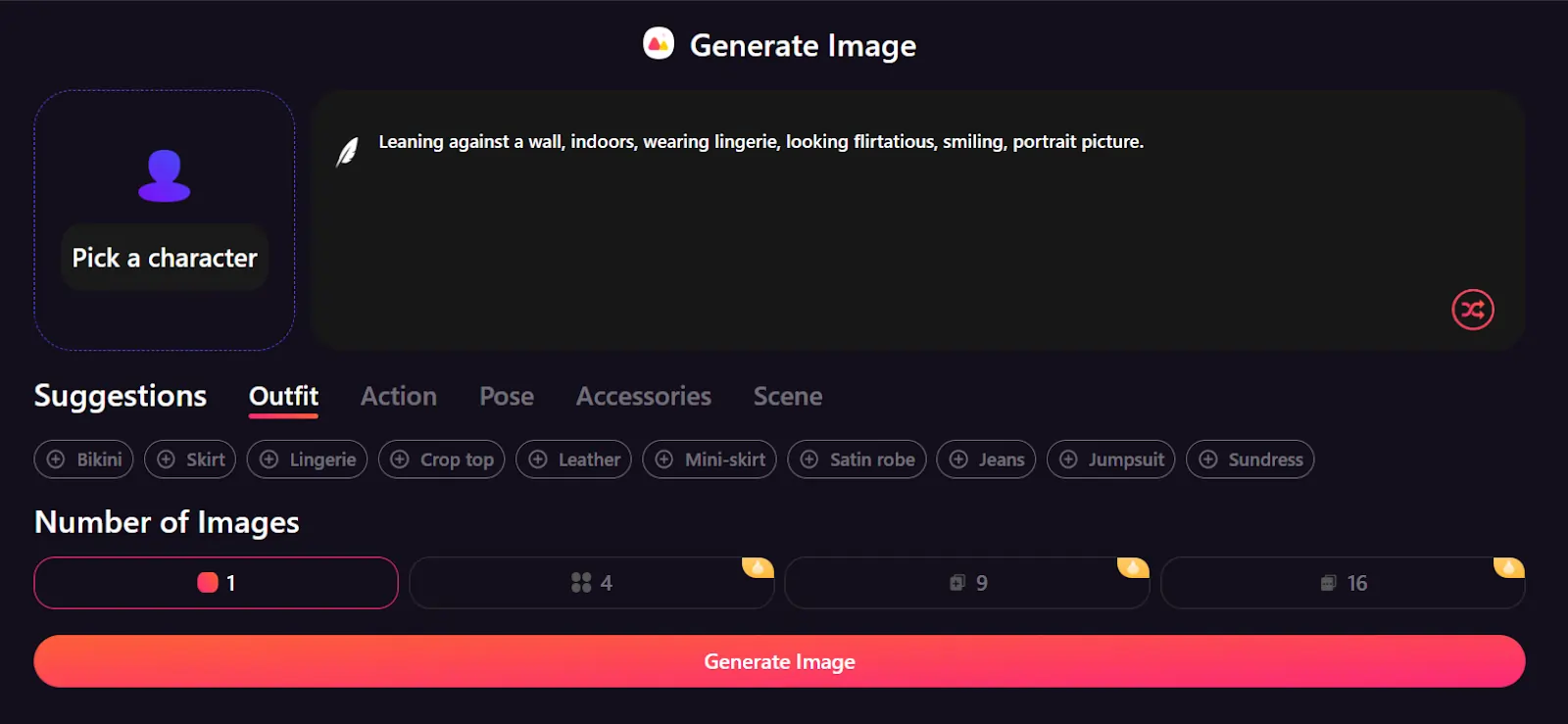Viewport: 1568px width, 724px height.
Task: Add the Satin robe outfit suggestion
Action: (857, 459)
